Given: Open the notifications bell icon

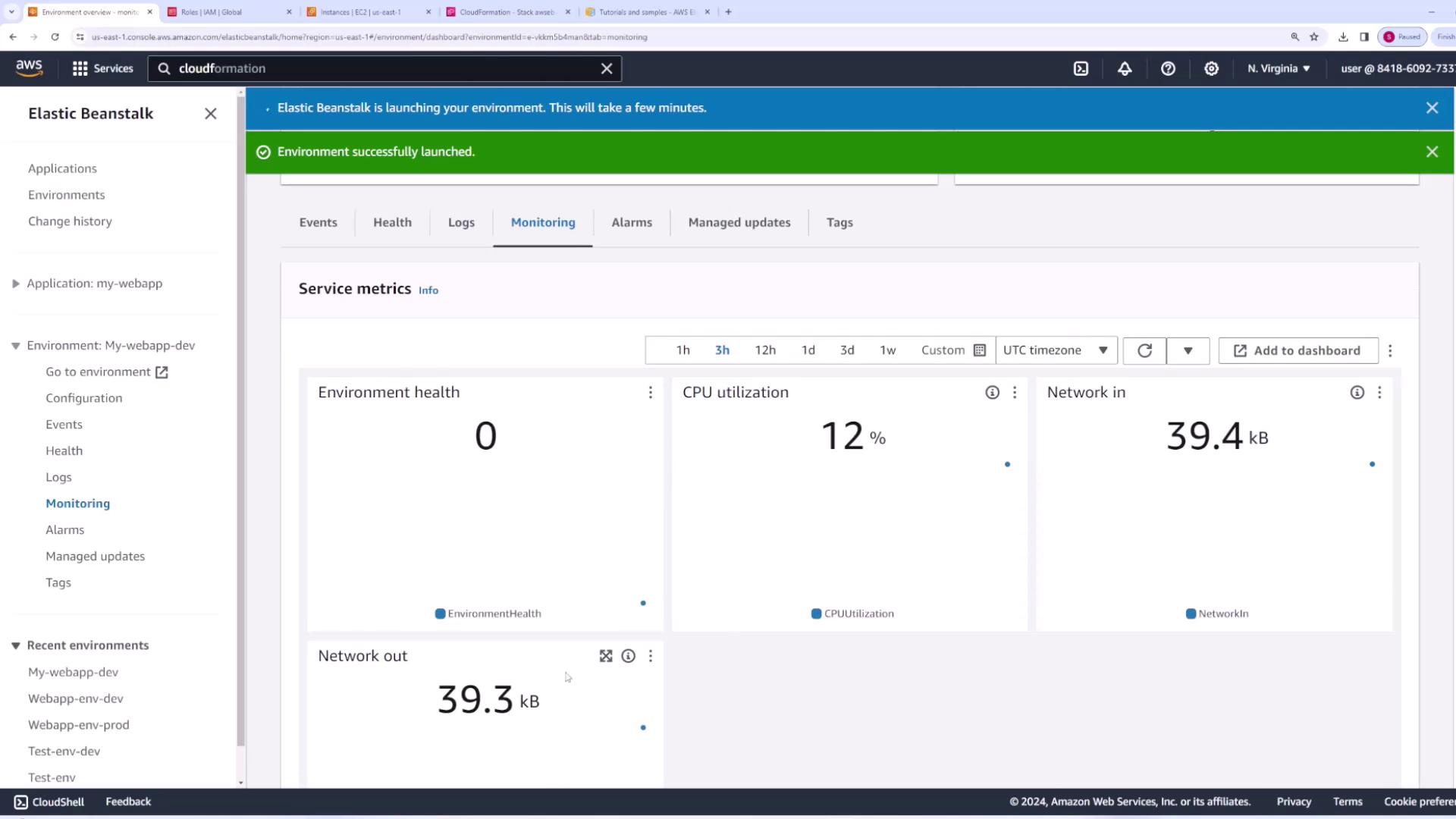Looking at the screenshot, I should [1125, 68].
